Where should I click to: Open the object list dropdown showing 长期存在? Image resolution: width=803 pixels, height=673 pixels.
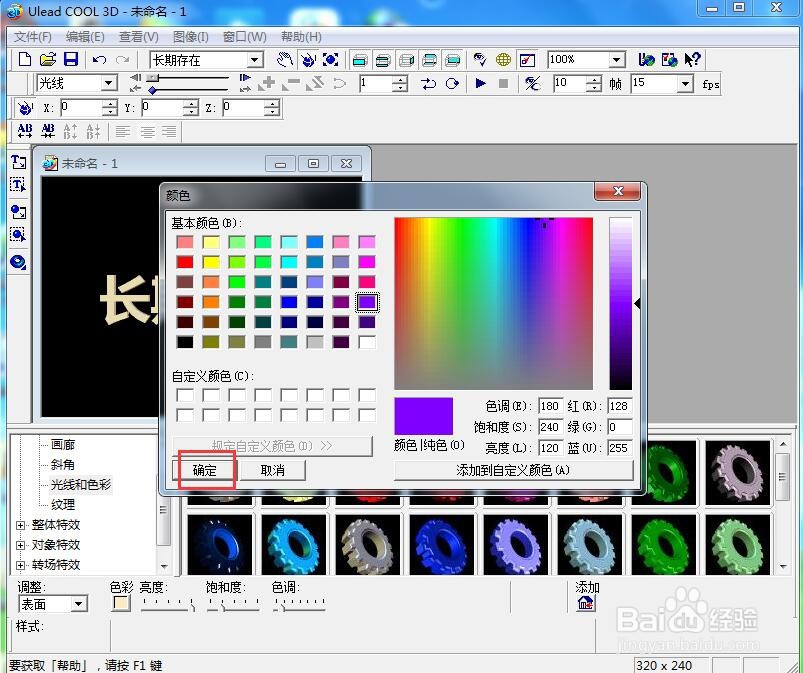pos(255,60)
